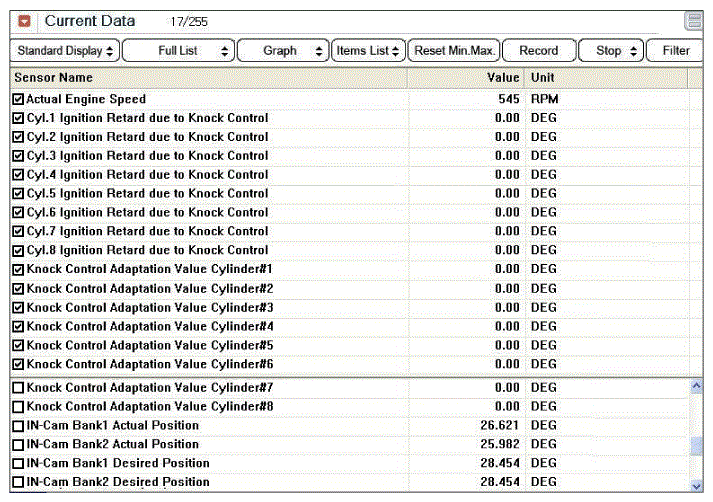Viewport: 713px width, 502px height.
Task: Select Cyl.5 Ignition Retard row label
Action: 147,194
